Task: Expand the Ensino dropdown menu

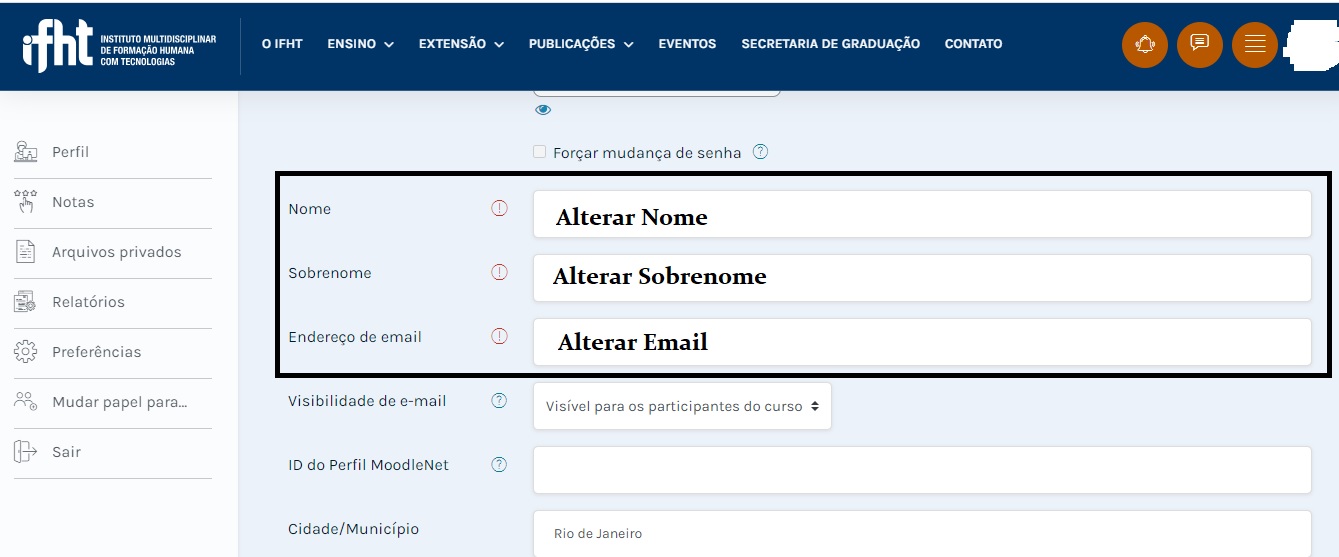Action: pos(360,44)
